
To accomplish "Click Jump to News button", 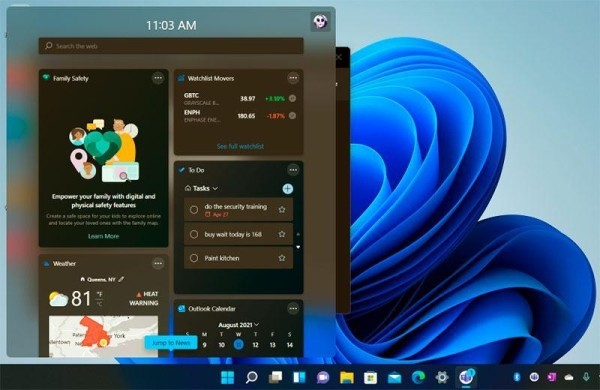I will click(x=171, y=343).
